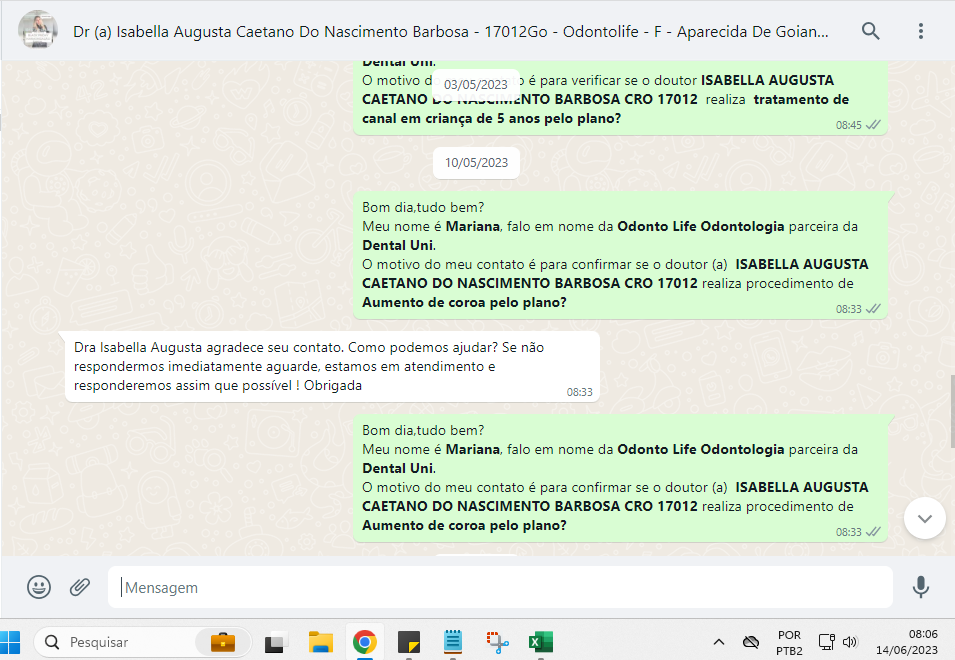Open Snipping Tool from the taskbar

pos(497,642)
